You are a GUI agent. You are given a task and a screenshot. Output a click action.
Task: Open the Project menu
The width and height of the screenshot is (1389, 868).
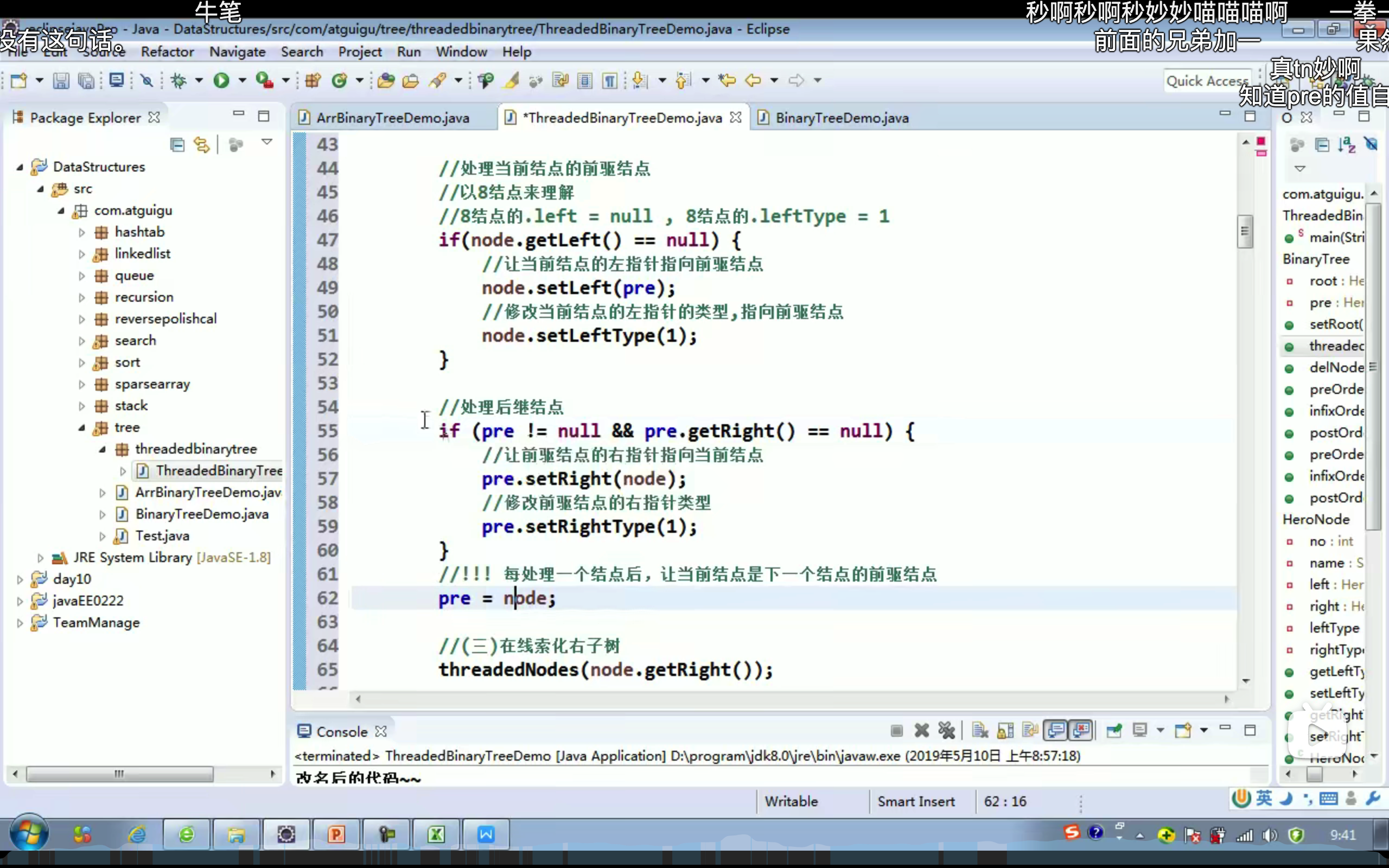click(x=360, y=52)
